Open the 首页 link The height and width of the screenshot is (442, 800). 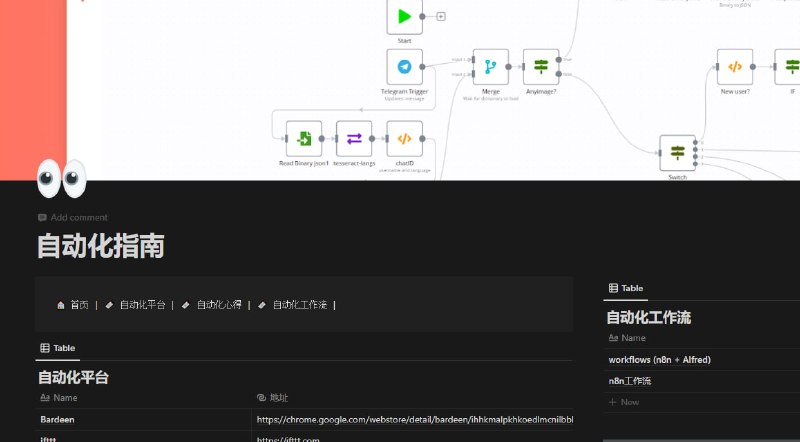point(79,305)
